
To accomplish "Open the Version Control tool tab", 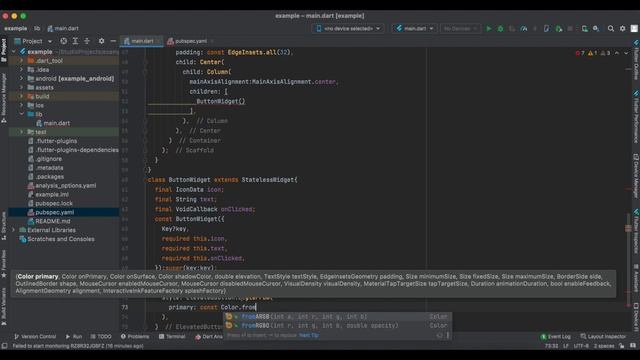I will point(35,337).
